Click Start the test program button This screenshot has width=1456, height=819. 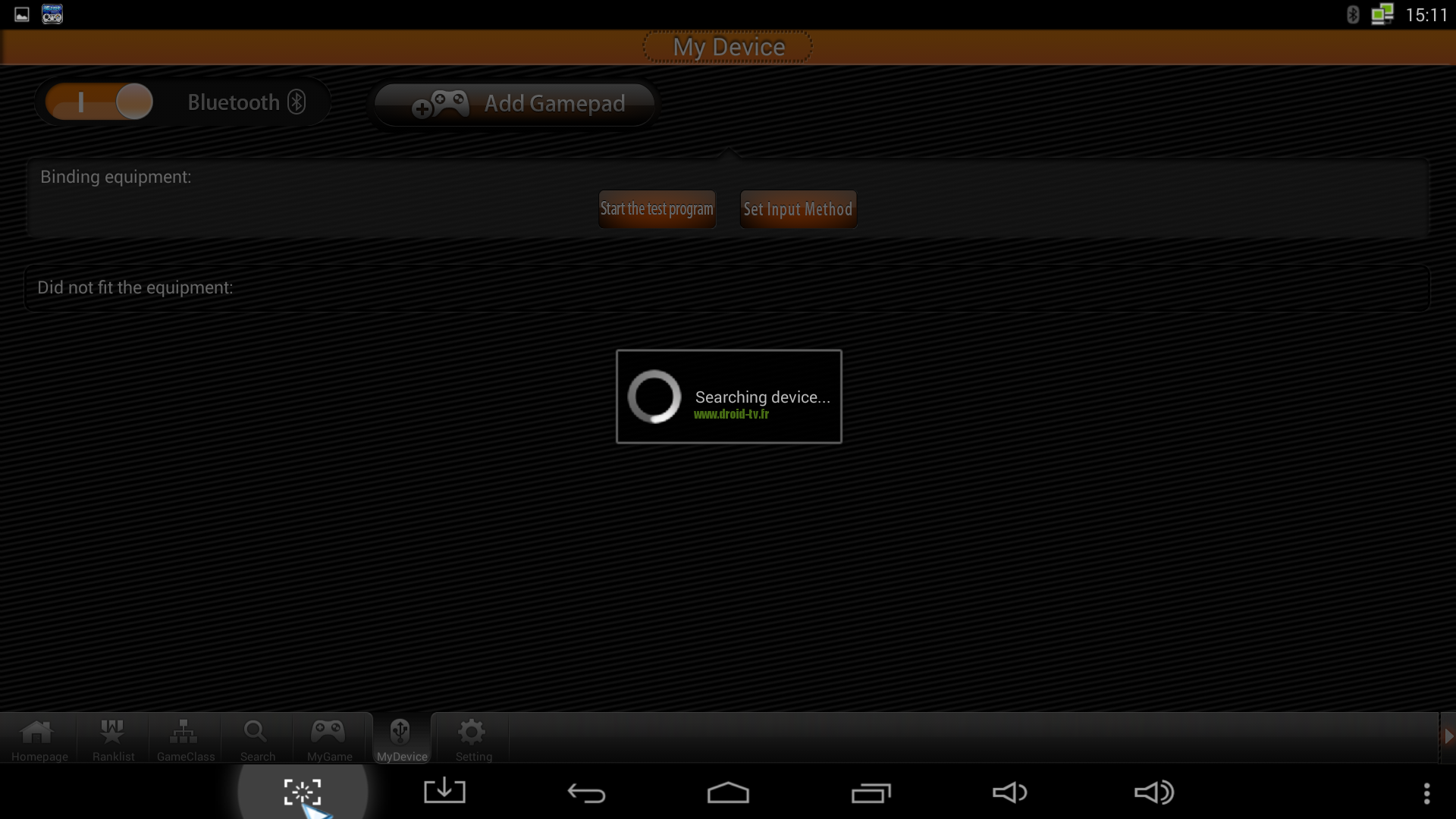pyautogui.click(x=656, y=209)
